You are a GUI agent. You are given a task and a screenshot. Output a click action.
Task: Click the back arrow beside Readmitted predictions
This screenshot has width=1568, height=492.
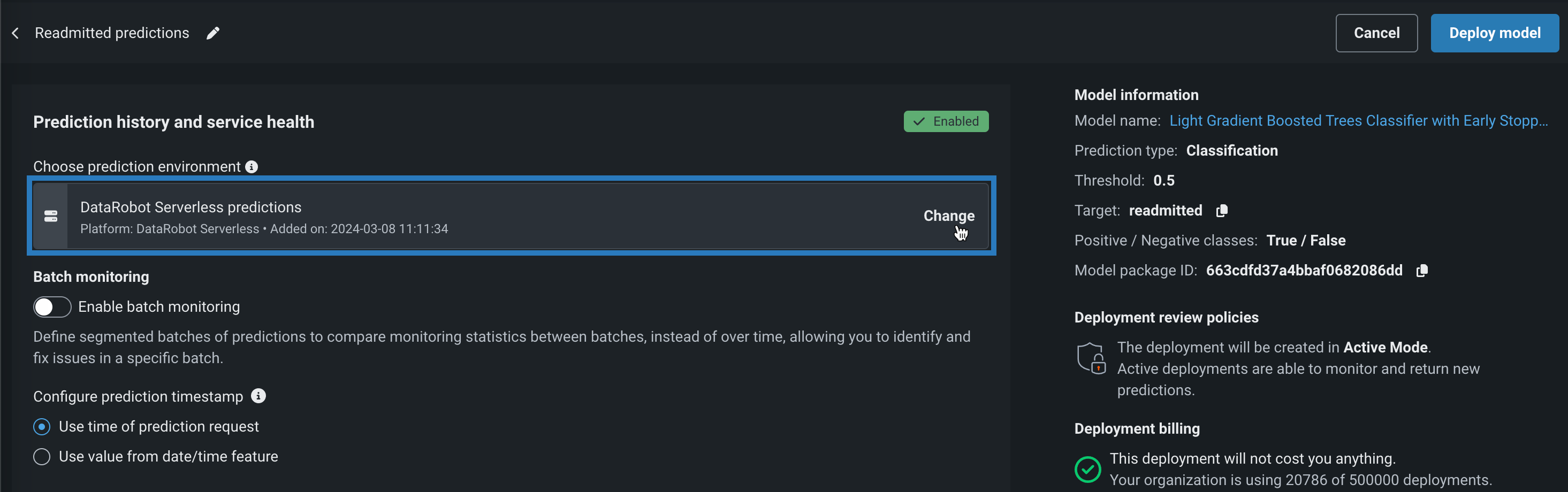[x=16, y=33]
